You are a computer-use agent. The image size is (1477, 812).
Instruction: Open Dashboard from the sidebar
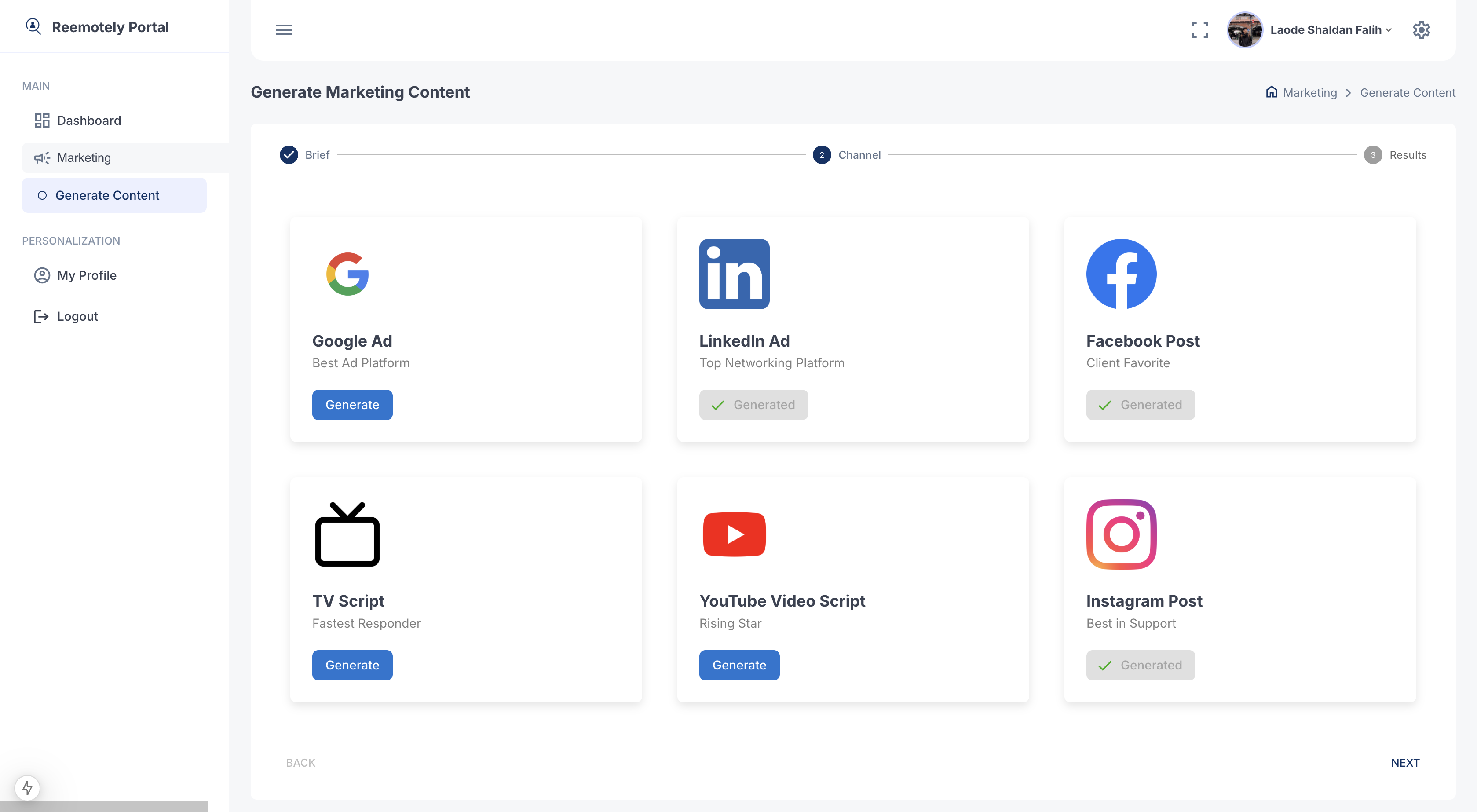coord(89,121)
